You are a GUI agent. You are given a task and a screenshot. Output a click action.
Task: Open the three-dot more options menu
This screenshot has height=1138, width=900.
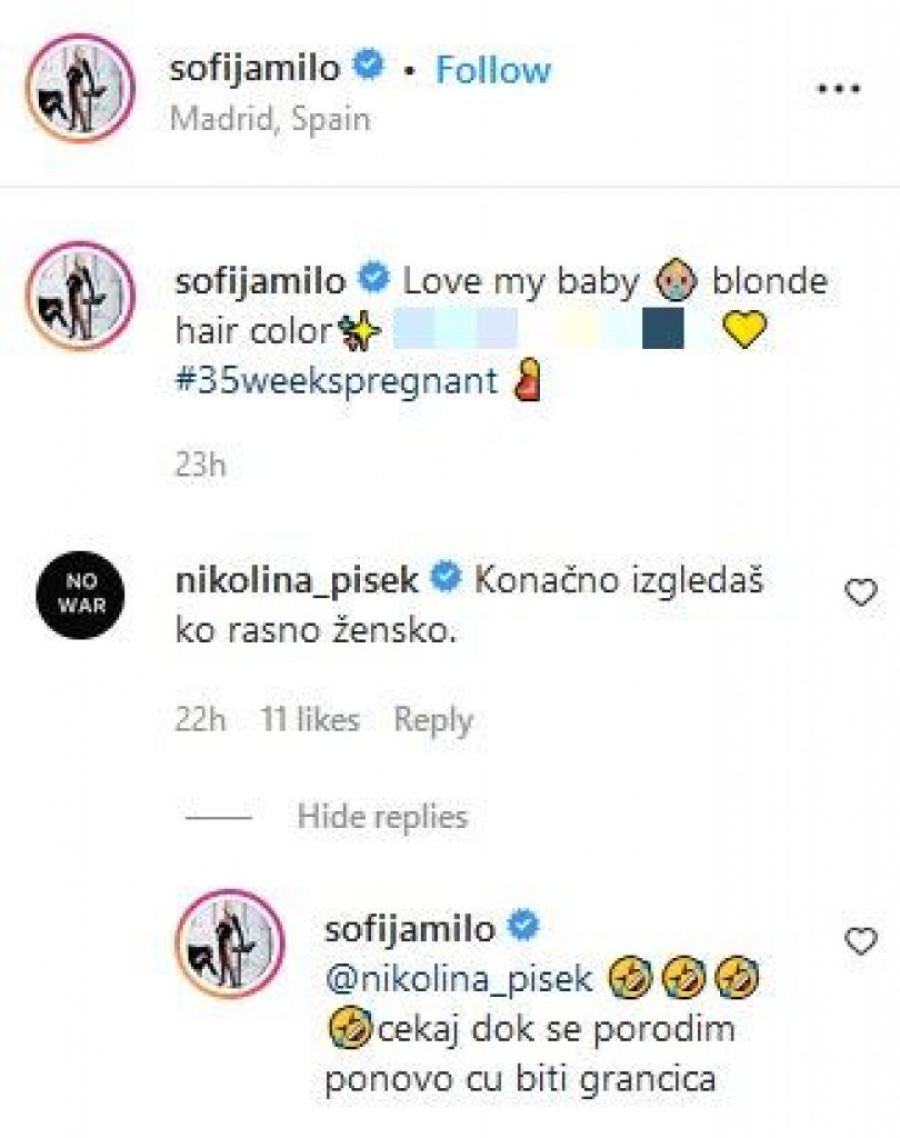click(839, 89)
